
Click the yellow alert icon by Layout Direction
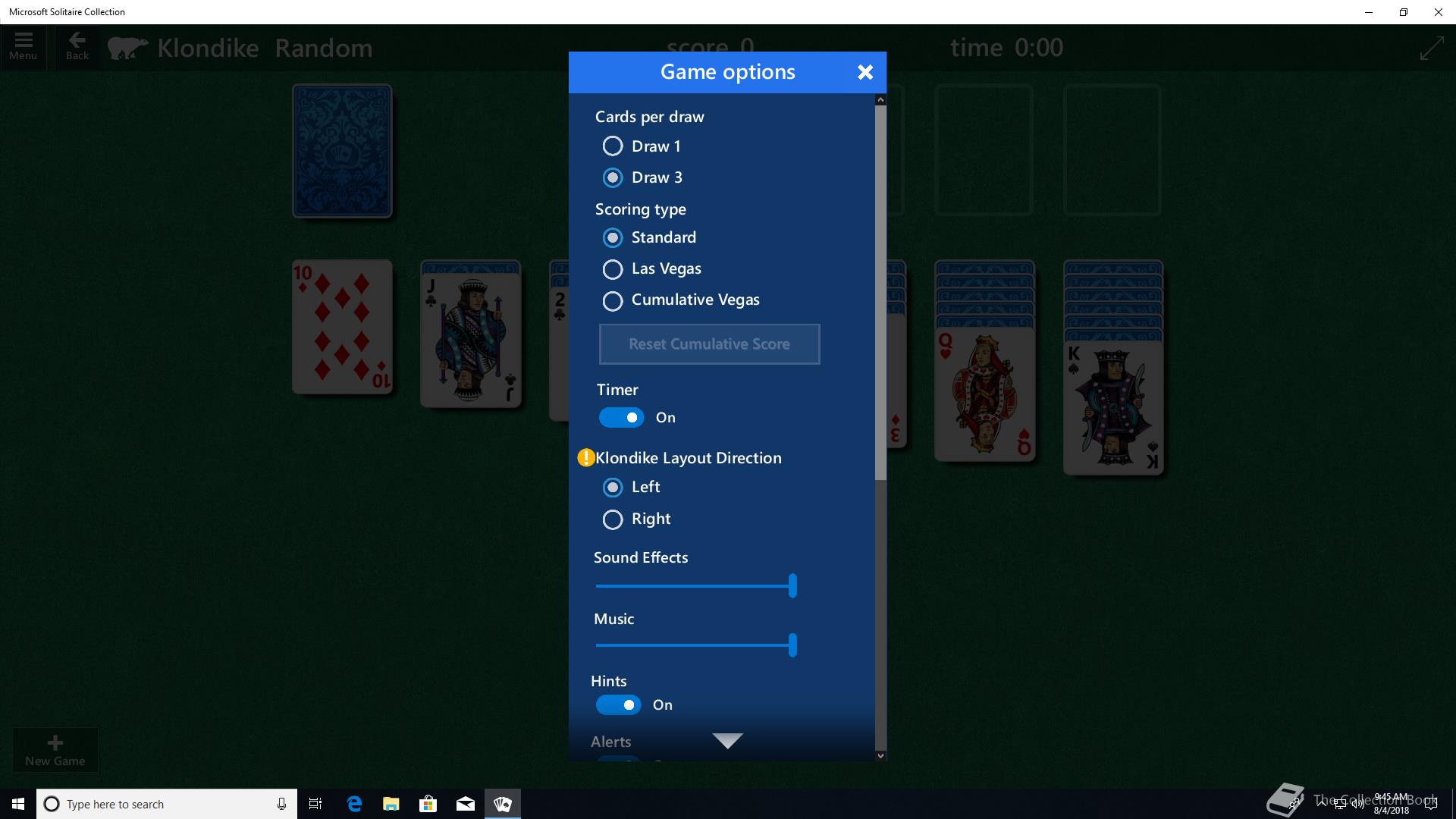click(585, 458)
